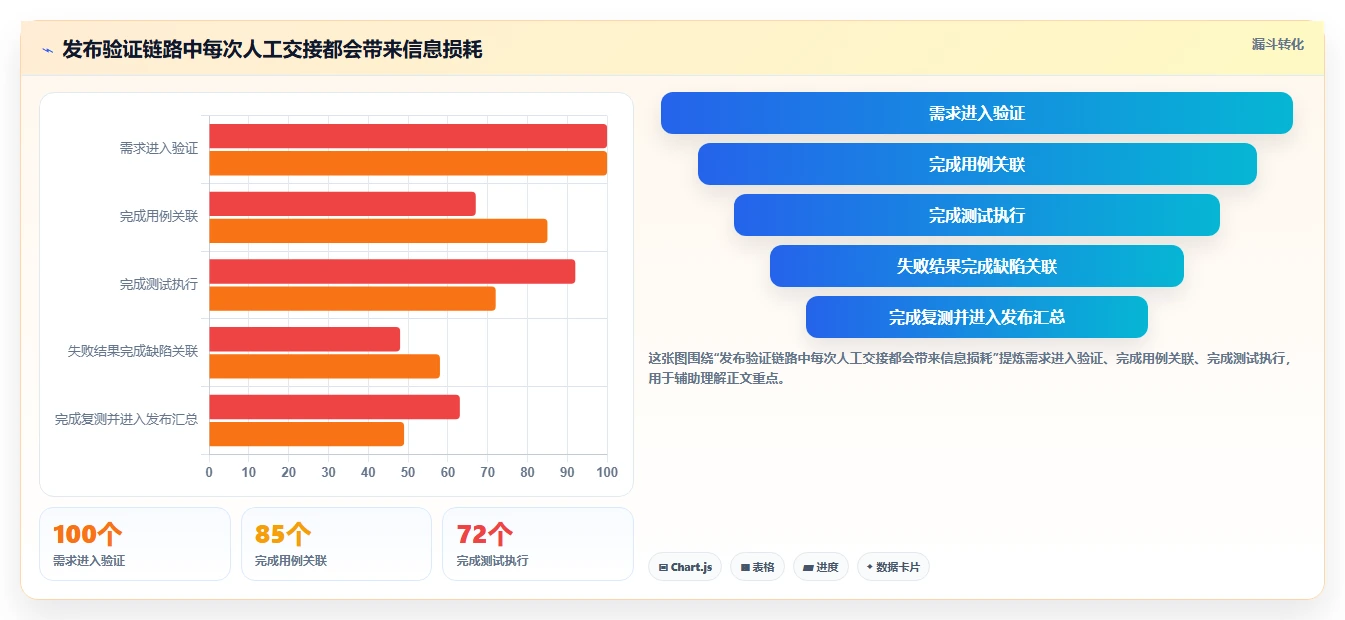This screenshot has height=620, width=1345.
Task: Click the x-axis tick label 30
Action: click(x=328, y=472)
